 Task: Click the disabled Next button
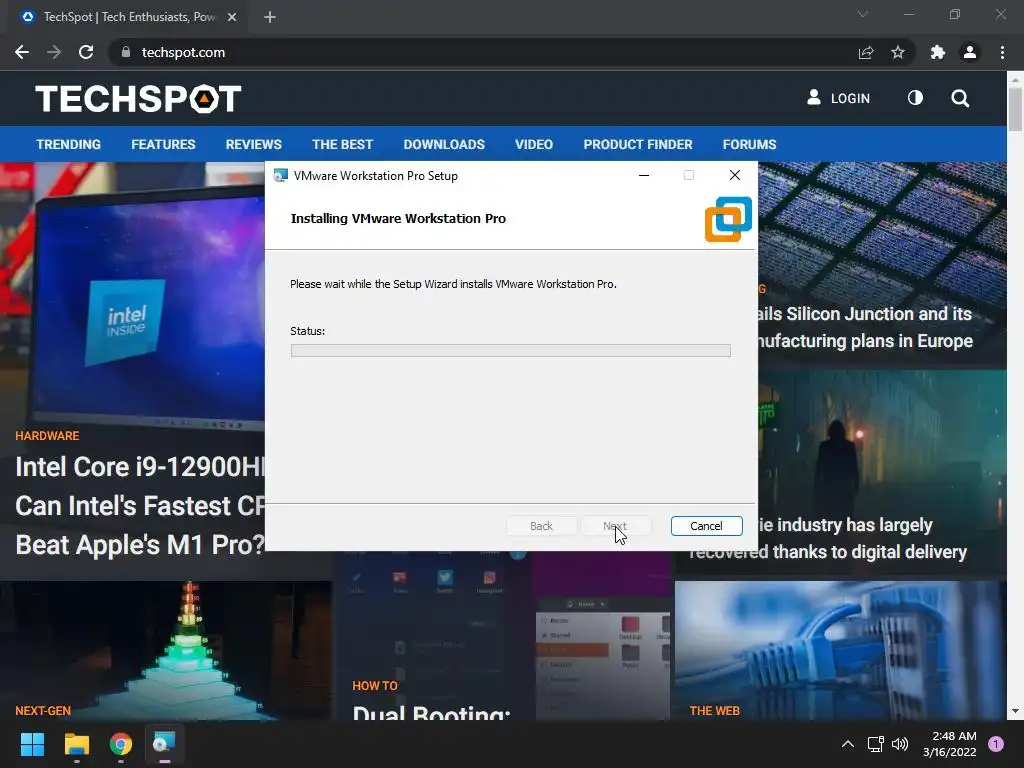[x=615, y=526]
